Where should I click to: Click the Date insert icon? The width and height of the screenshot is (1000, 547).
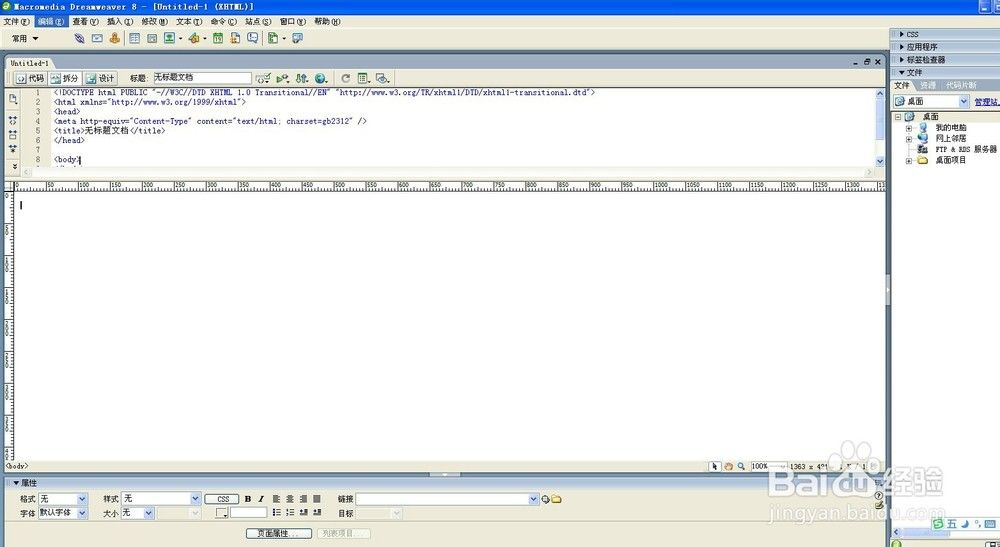[x=218, y=38]
